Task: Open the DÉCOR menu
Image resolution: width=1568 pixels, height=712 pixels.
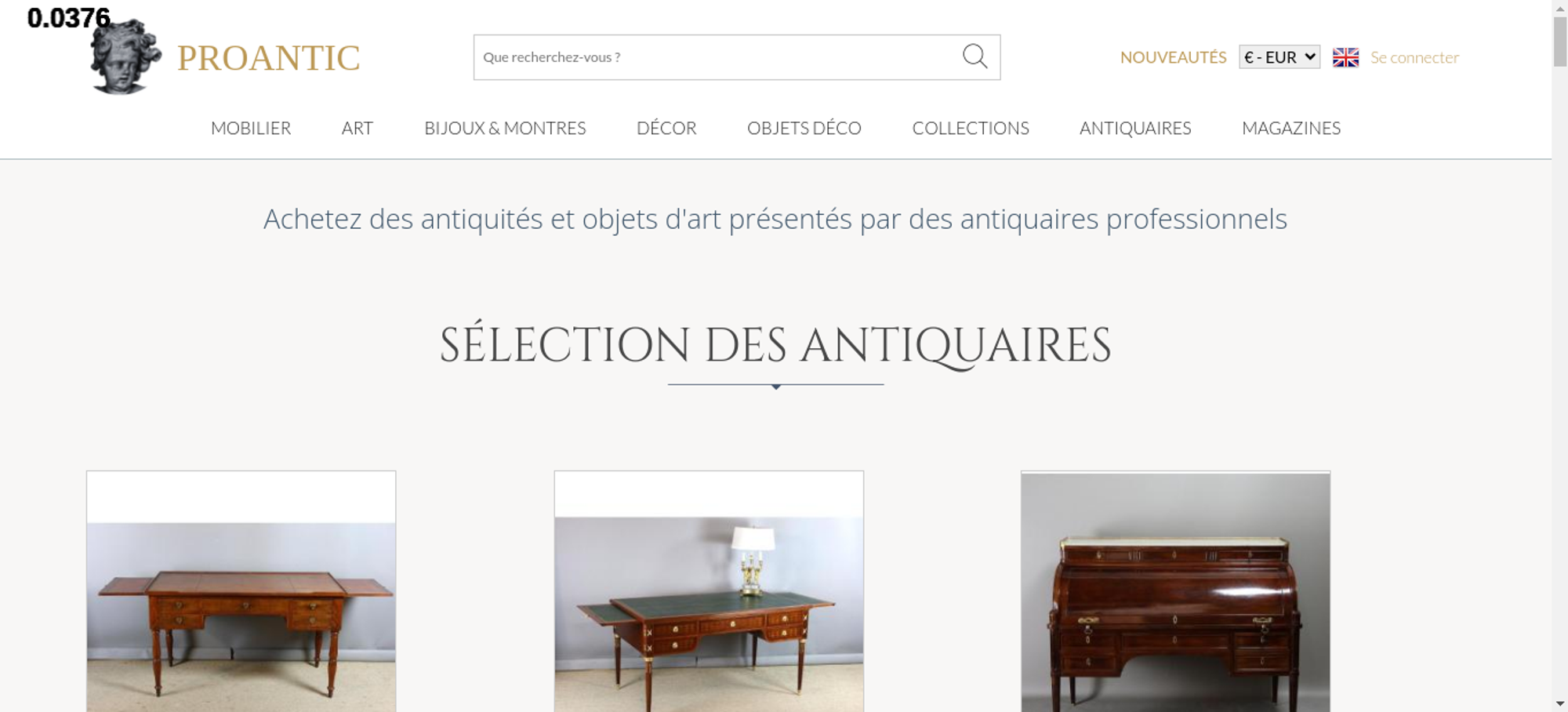Action: point(666,128)
